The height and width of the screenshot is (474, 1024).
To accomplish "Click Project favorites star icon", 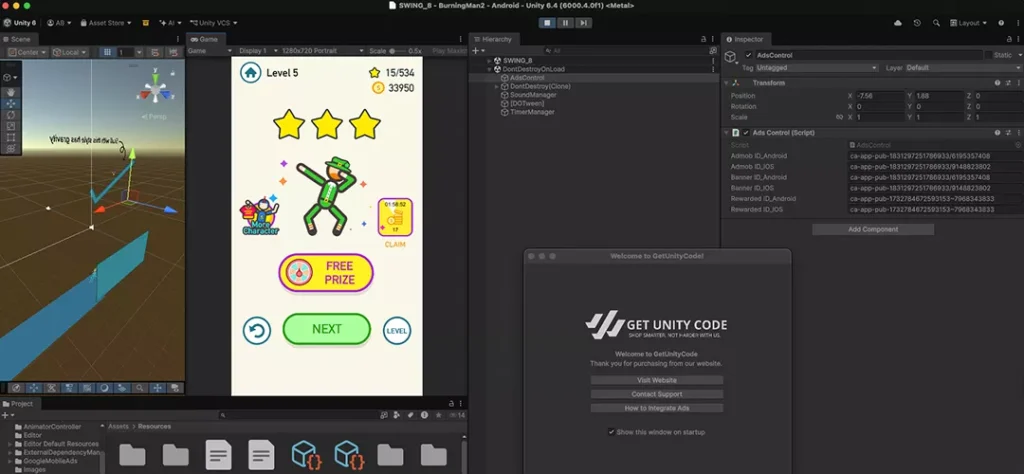I will tap(439, 415).
